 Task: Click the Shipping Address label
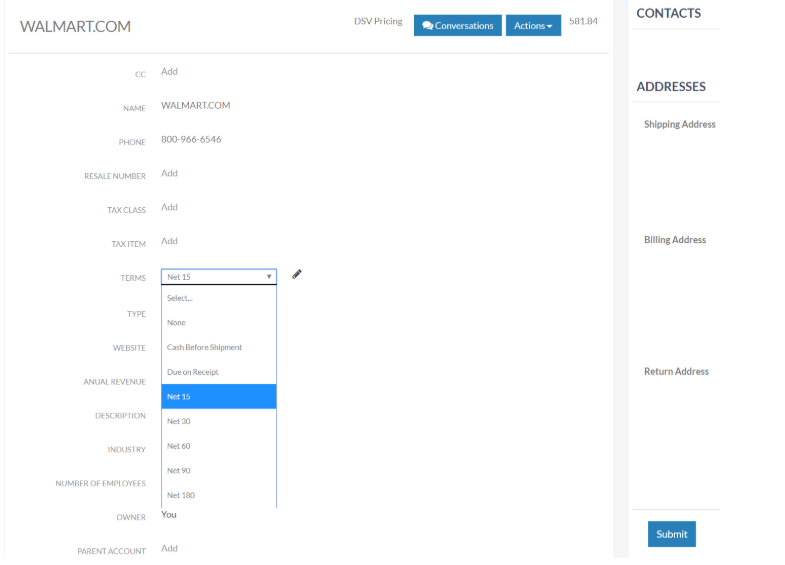[x=679, y=124]
